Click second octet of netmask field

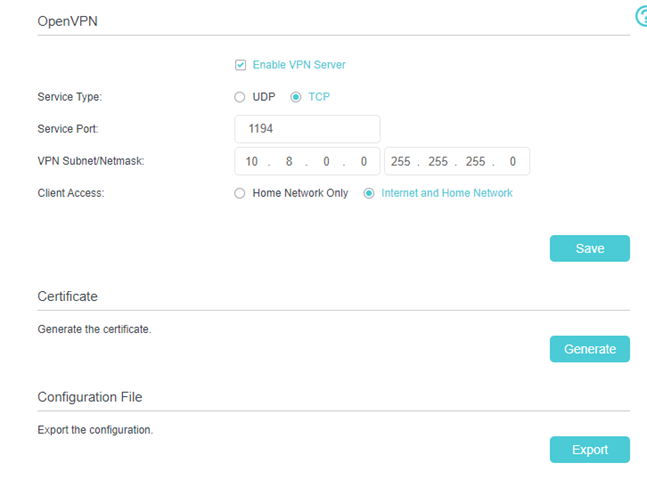pyautogui.click(x=438, y=161)
